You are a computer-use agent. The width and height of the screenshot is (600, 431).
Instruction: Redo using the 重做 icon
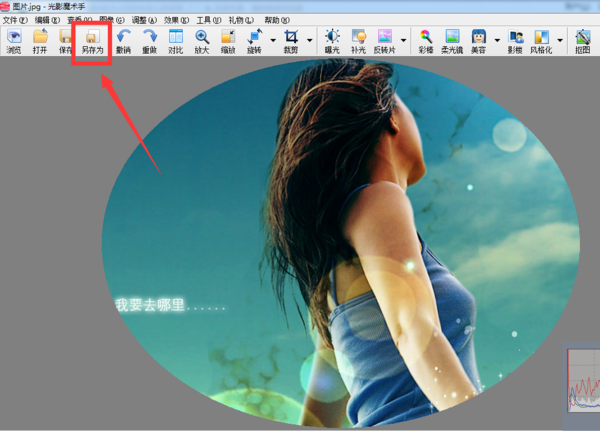(x=149, y=41)
